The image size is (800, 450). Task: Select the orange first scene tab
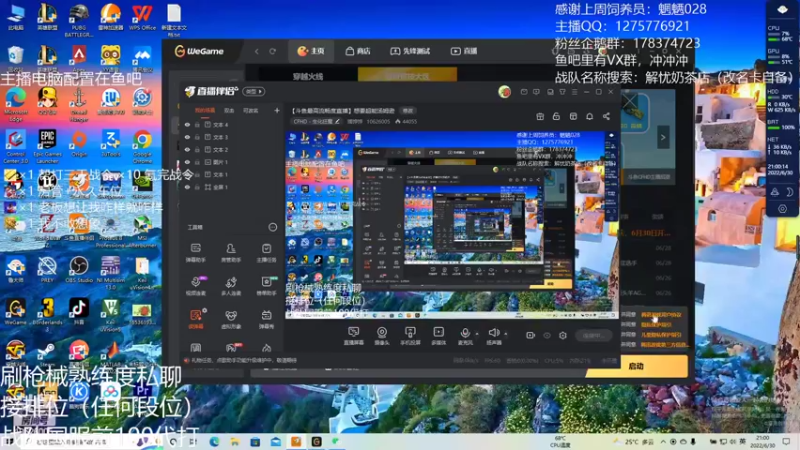[x=205, y=110]
